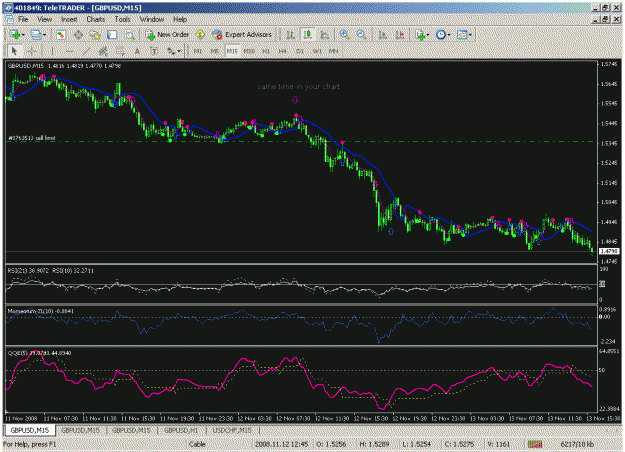Click the Cable profile in status bar
This screenshot has height=452, width=625.
(x=197, y=444)
